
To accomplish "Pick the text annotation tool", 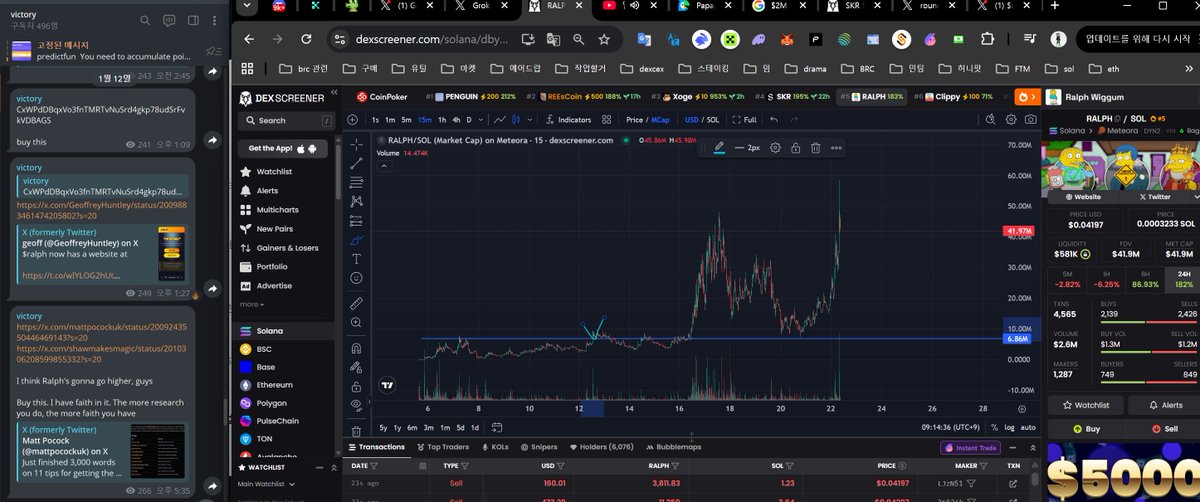I will pos(357,258).
